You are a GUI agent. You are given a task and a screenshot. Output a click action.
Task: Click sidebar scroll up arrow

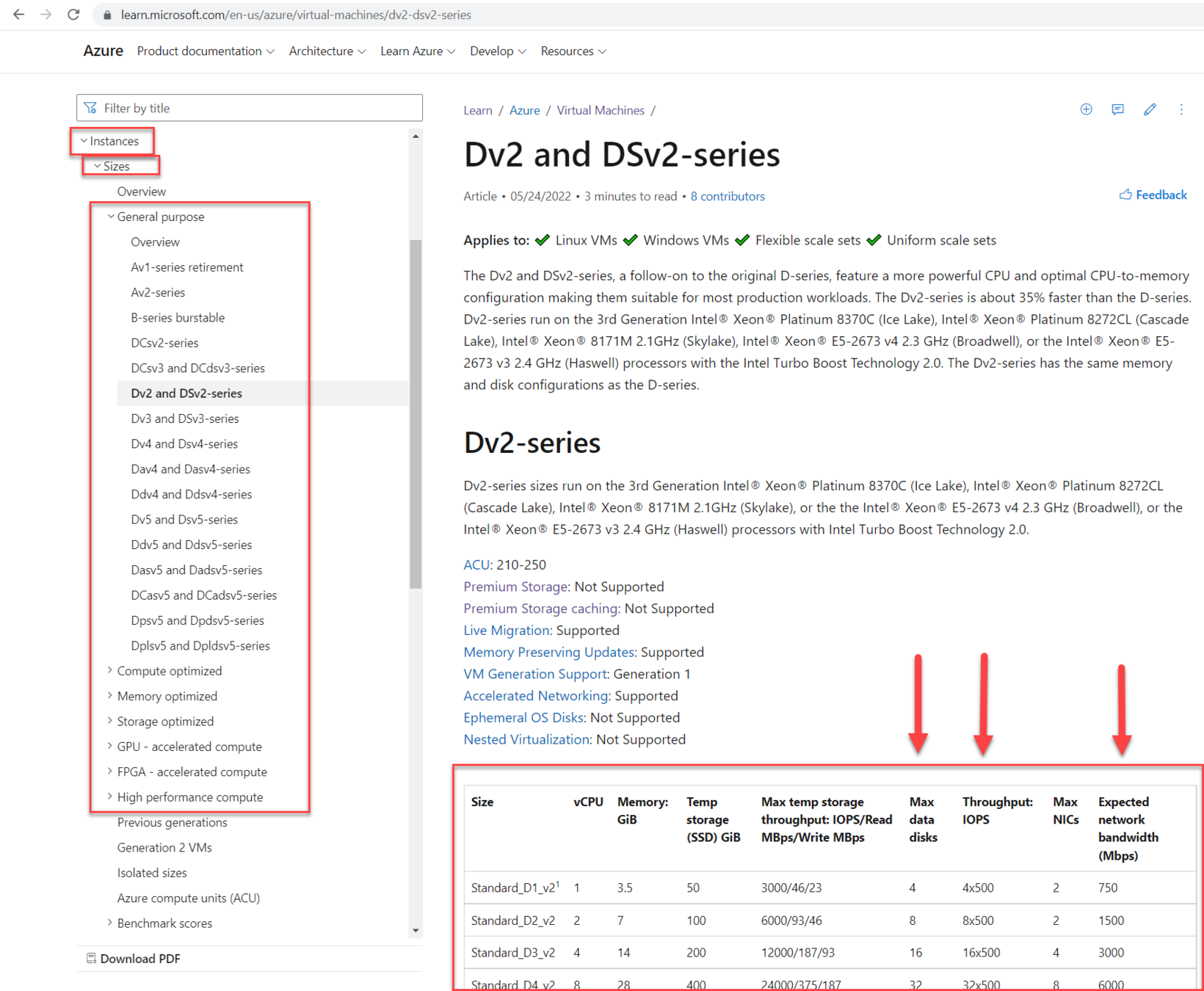point(416,136)
